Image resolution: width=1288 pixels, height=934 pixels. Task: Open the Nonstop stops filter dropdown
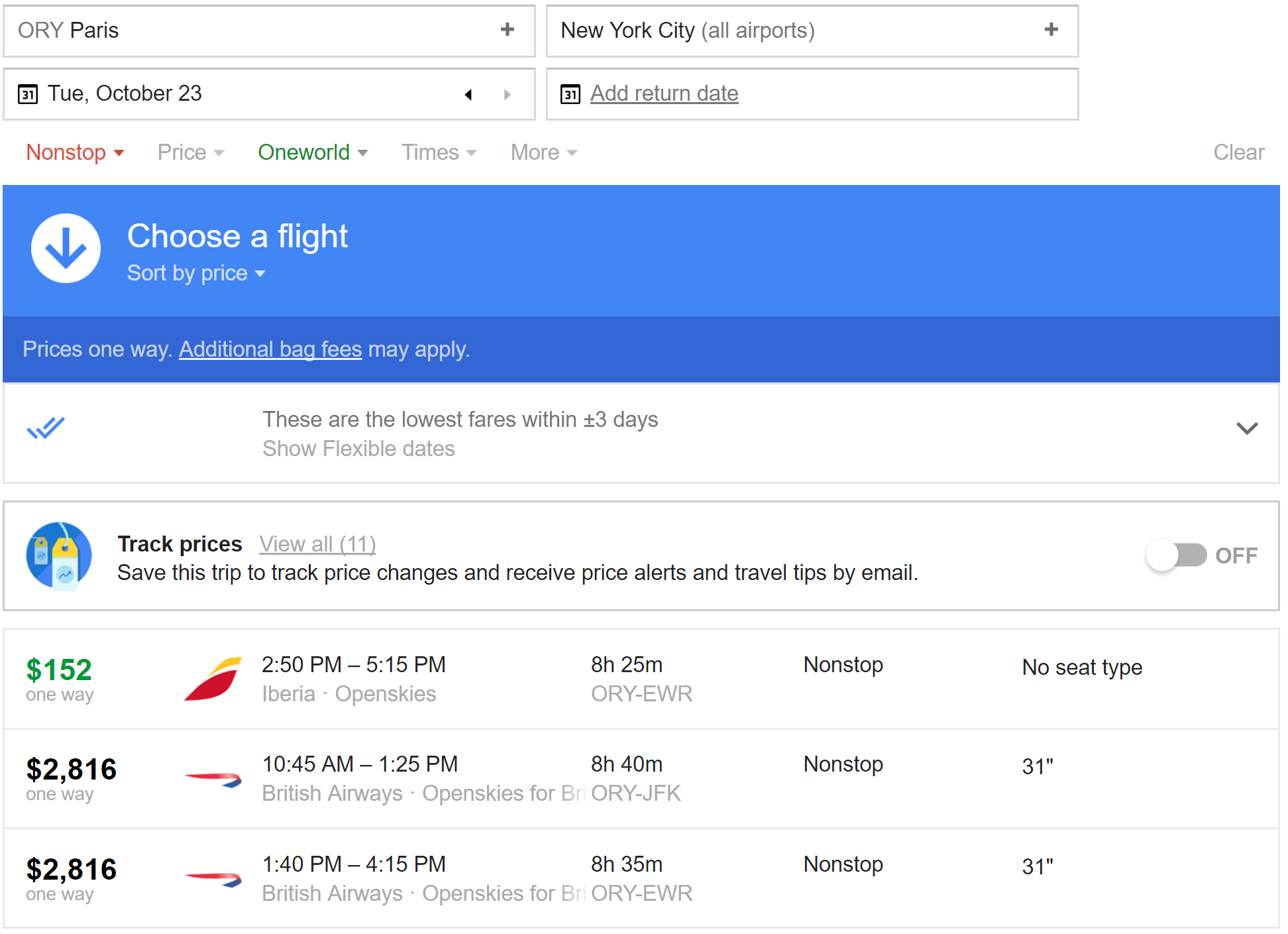tap(75, 152)
